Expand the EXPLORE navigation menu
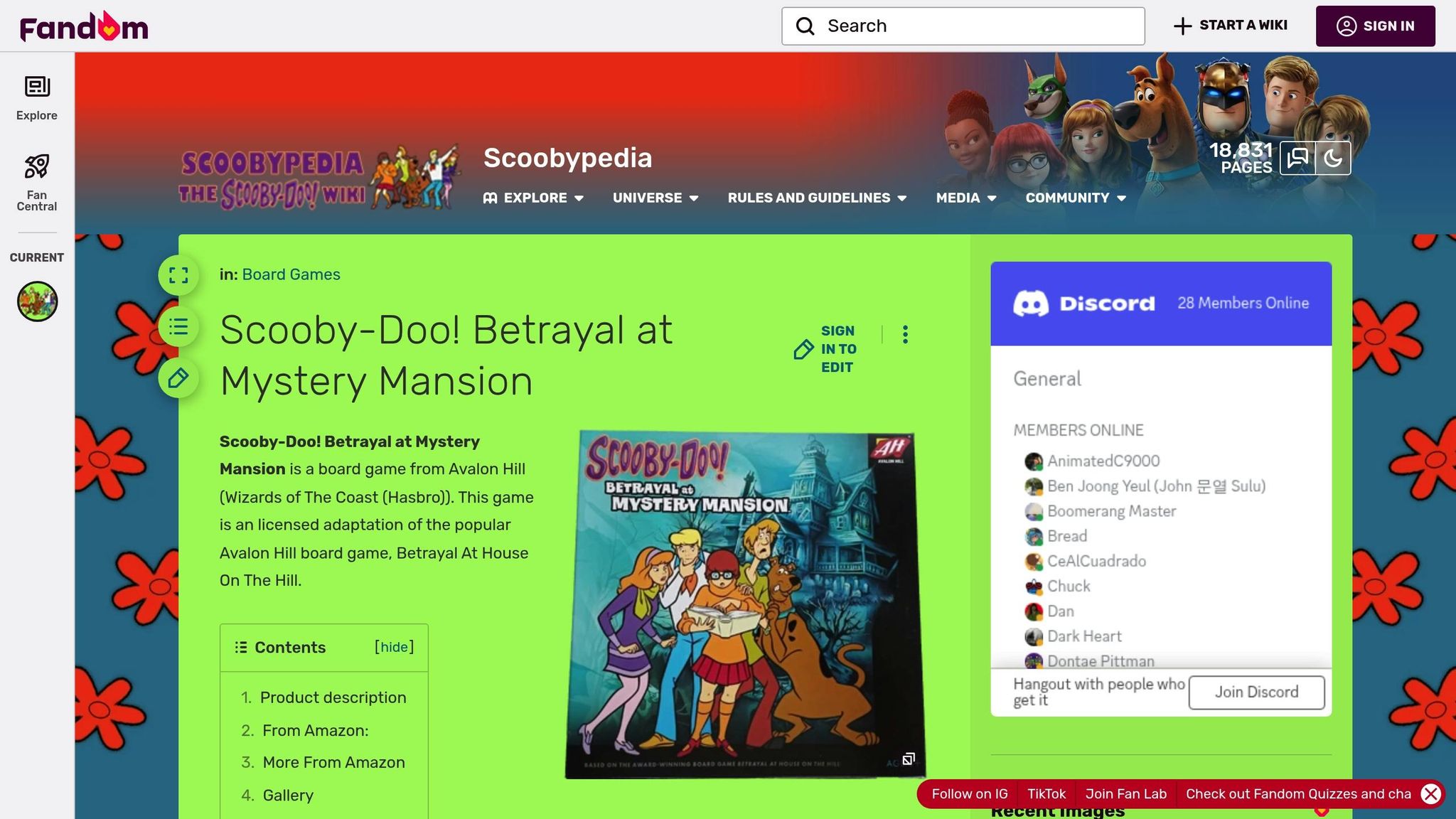Image resolution: width=1456 pixels, height=819 pixels. (533, 198)
